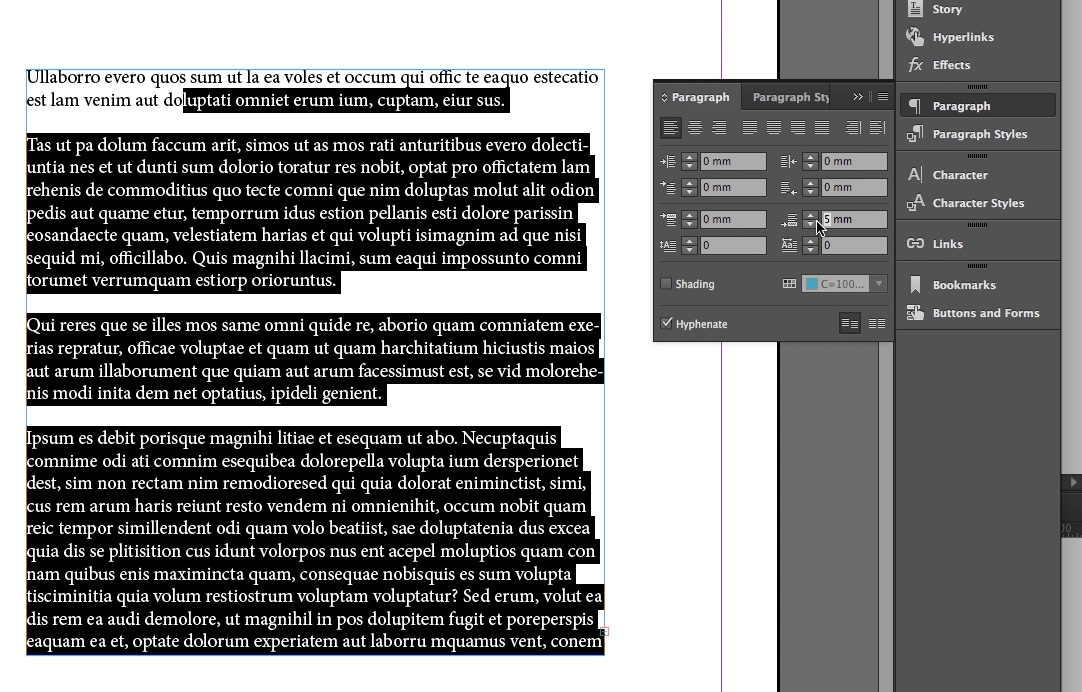Apply center alignment to the paragraph
This screenshot has width=1082, height=692.
tap(693, 127)
